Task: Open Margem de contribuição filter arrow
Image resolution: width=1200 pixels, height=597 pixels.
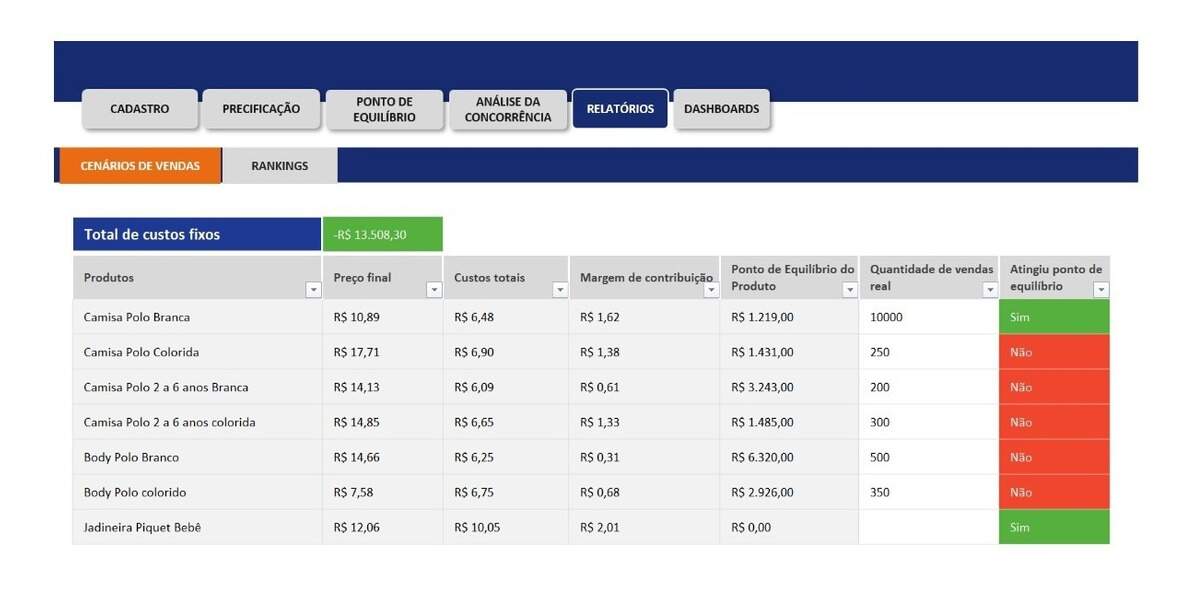Action: [711, 290]
